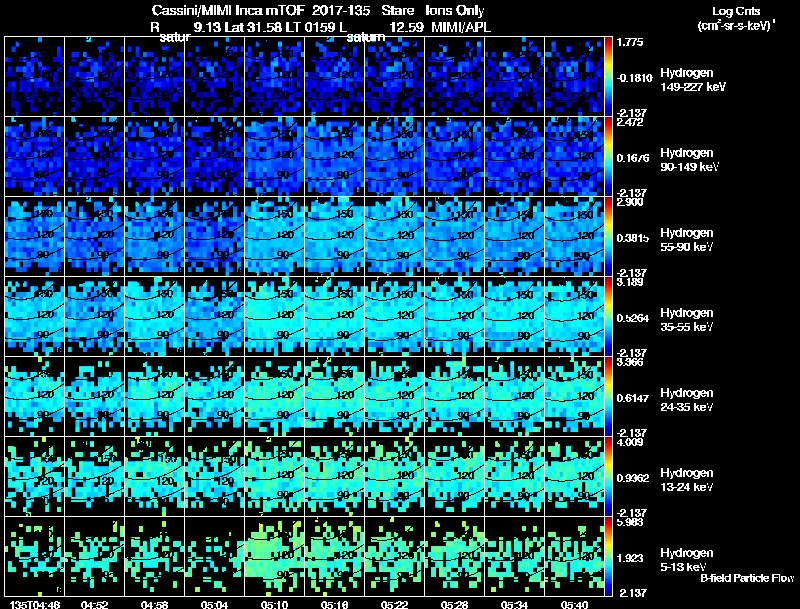Screen dimensions: 800x609
Task: Click the Hydrogen 24-35 keV panel at 05:40
Action: coord(574,396)
